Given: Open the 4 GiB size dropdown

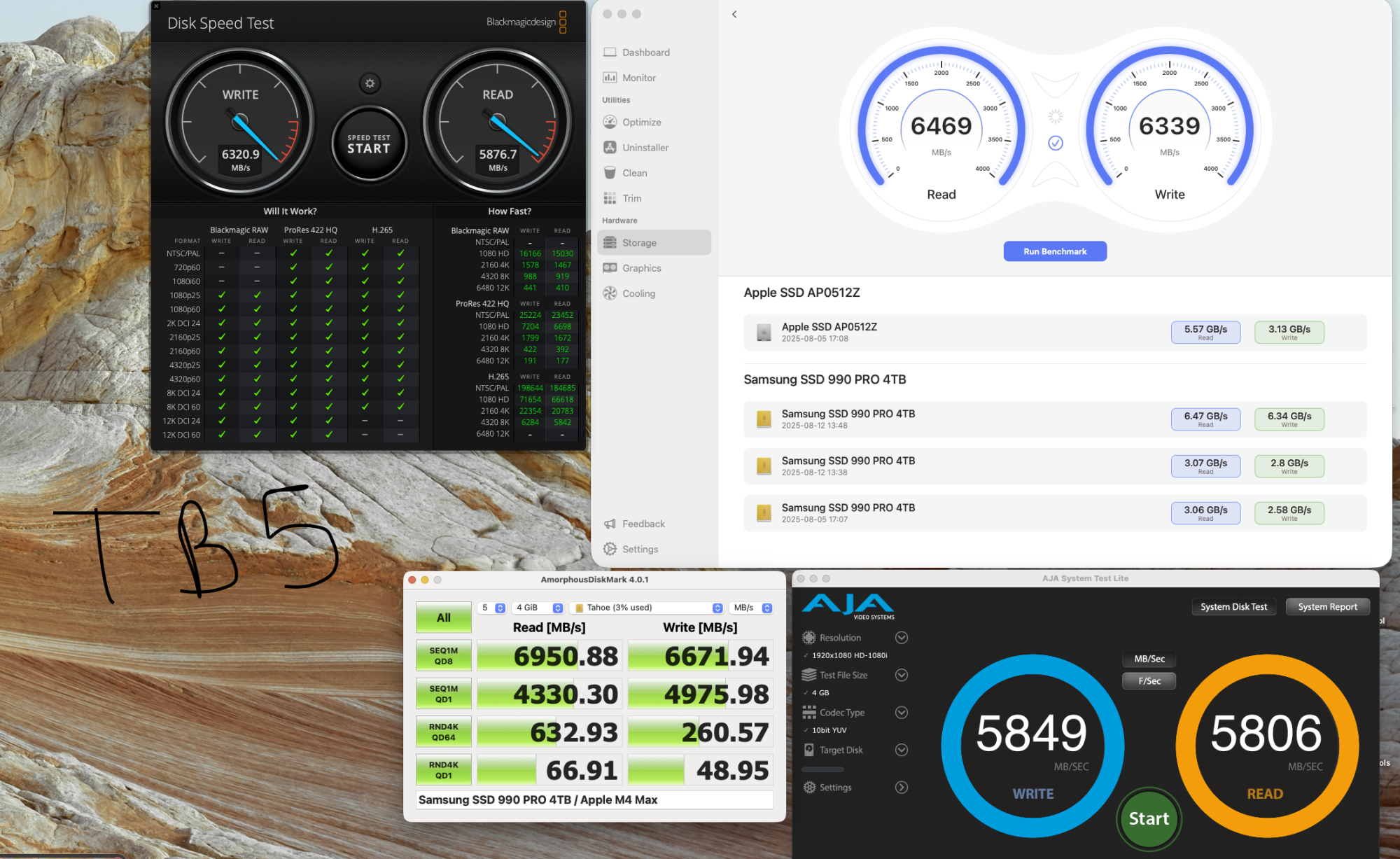Looking at the screenshot, I should click(556, 607).
